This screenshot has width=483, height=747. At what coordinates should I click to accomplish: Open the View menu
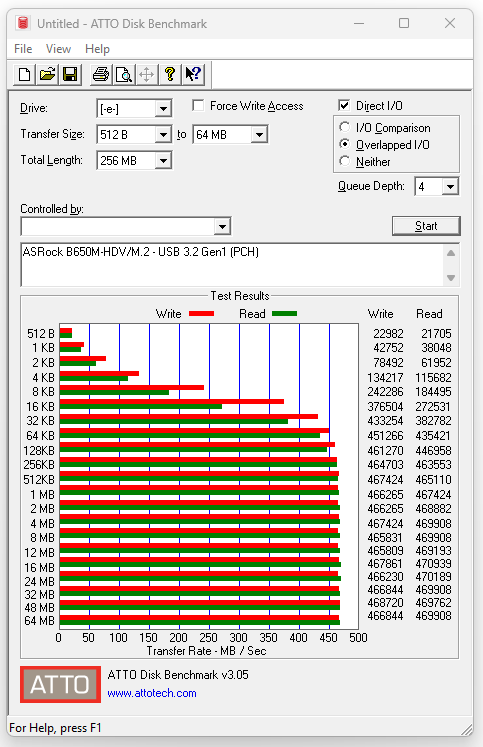pyautogui.click(x=58, y=49)
